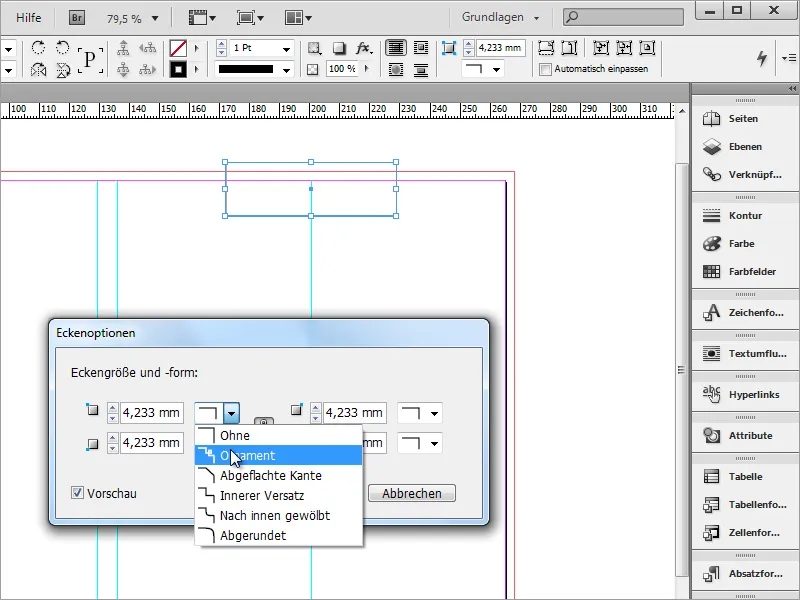The width and height of the screenshot is (800, 600).
Task: Open the Kontur panel
Action: click(745, 216)
